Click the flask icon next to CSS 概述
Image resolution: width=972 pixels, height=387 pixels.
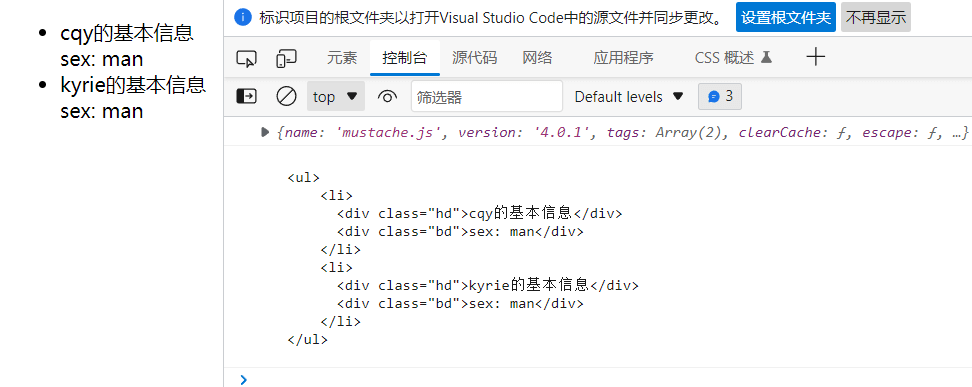click(x=766, y=58)
